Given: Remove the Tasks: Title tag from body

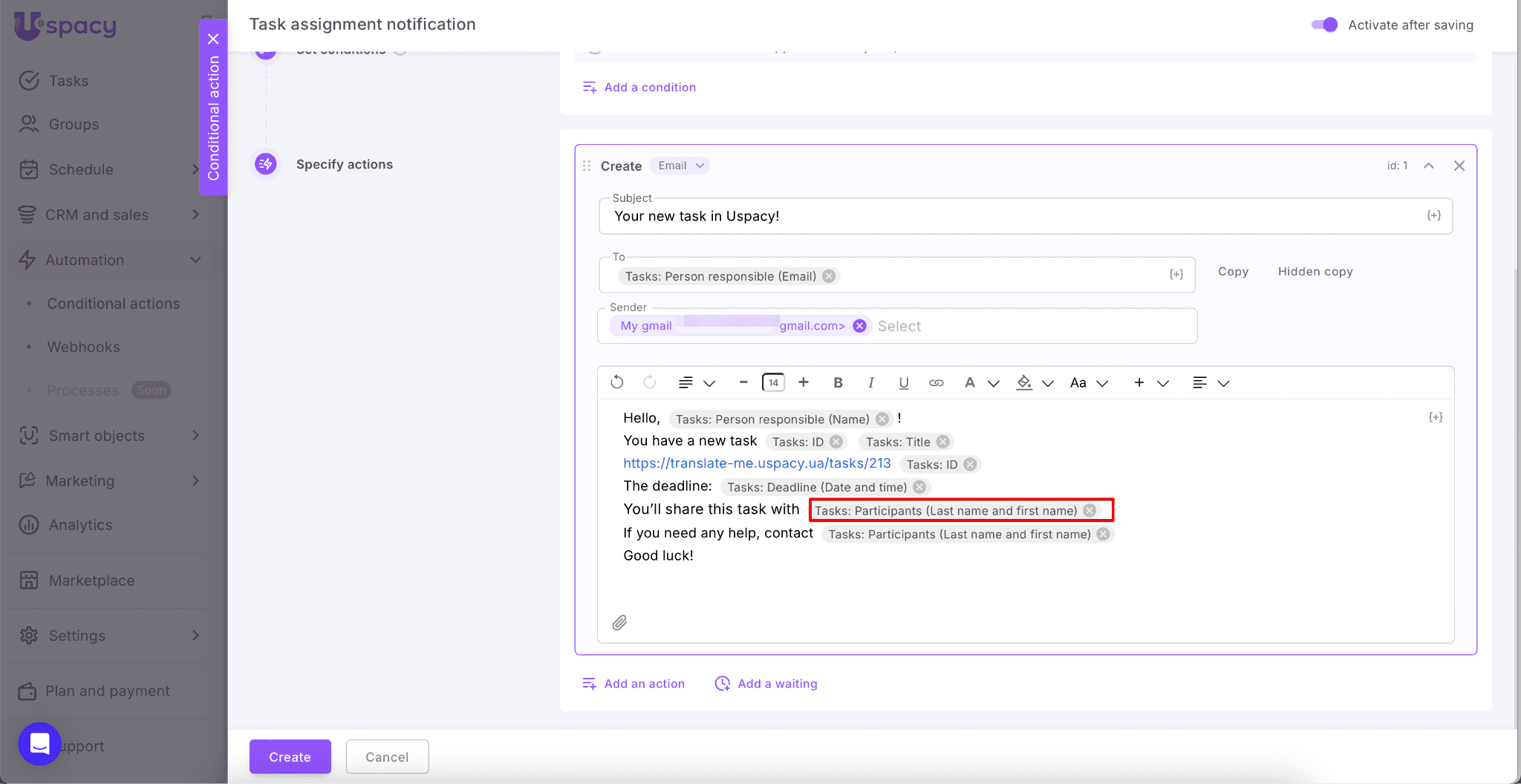Looking at the screenshot, I should click(942, 442).
